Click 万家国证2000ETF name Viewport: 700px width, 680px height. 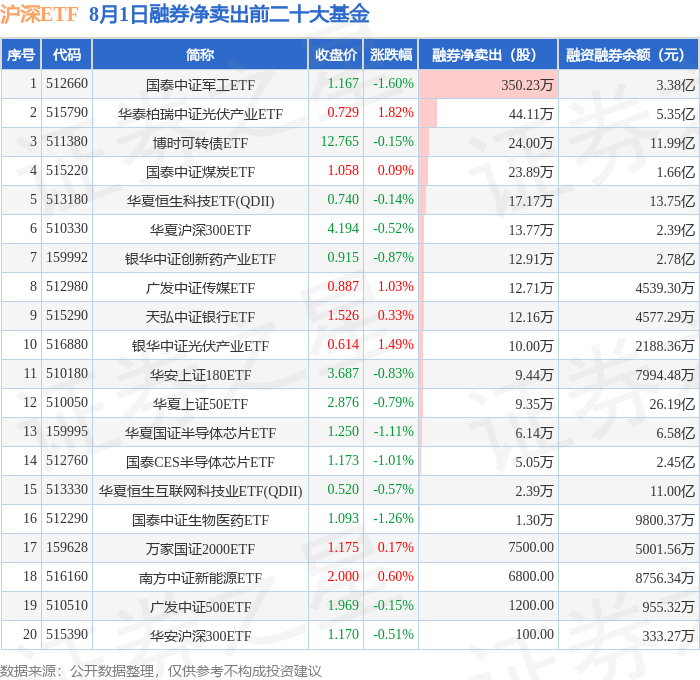(200, 549)
